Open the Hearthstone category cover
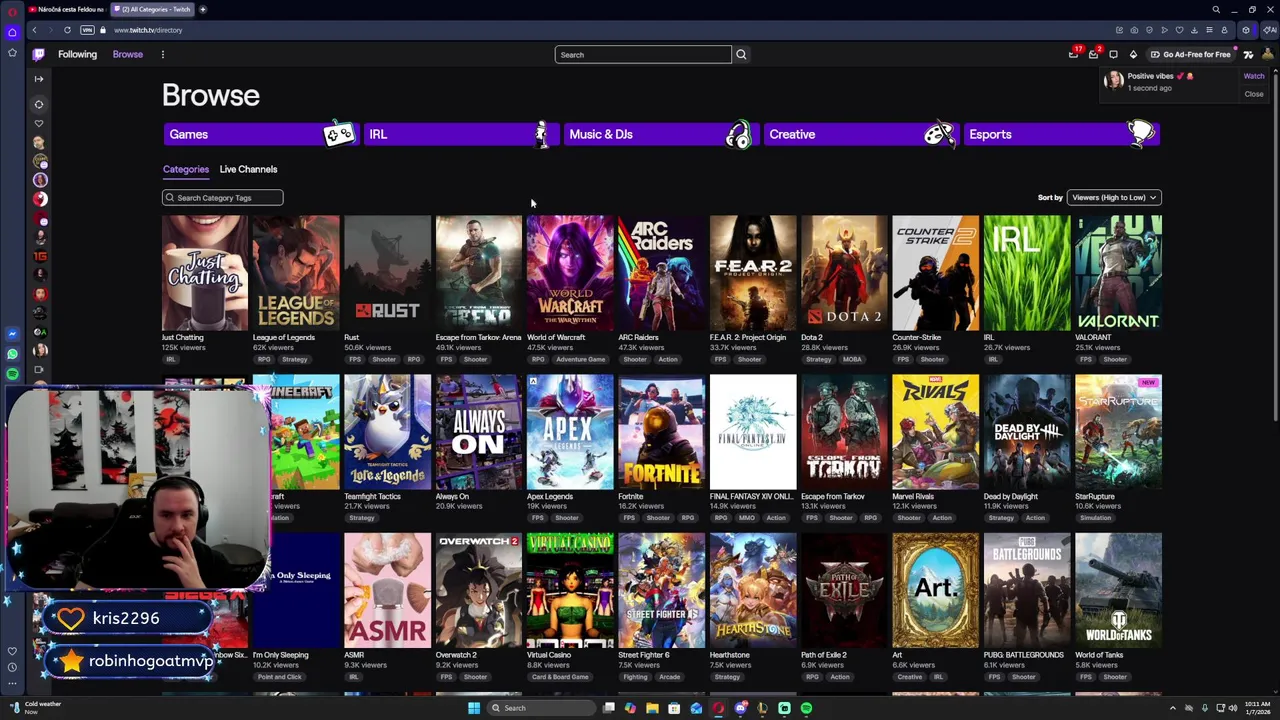This screenshot has height=720, width=1280. (x=753, y=590)
